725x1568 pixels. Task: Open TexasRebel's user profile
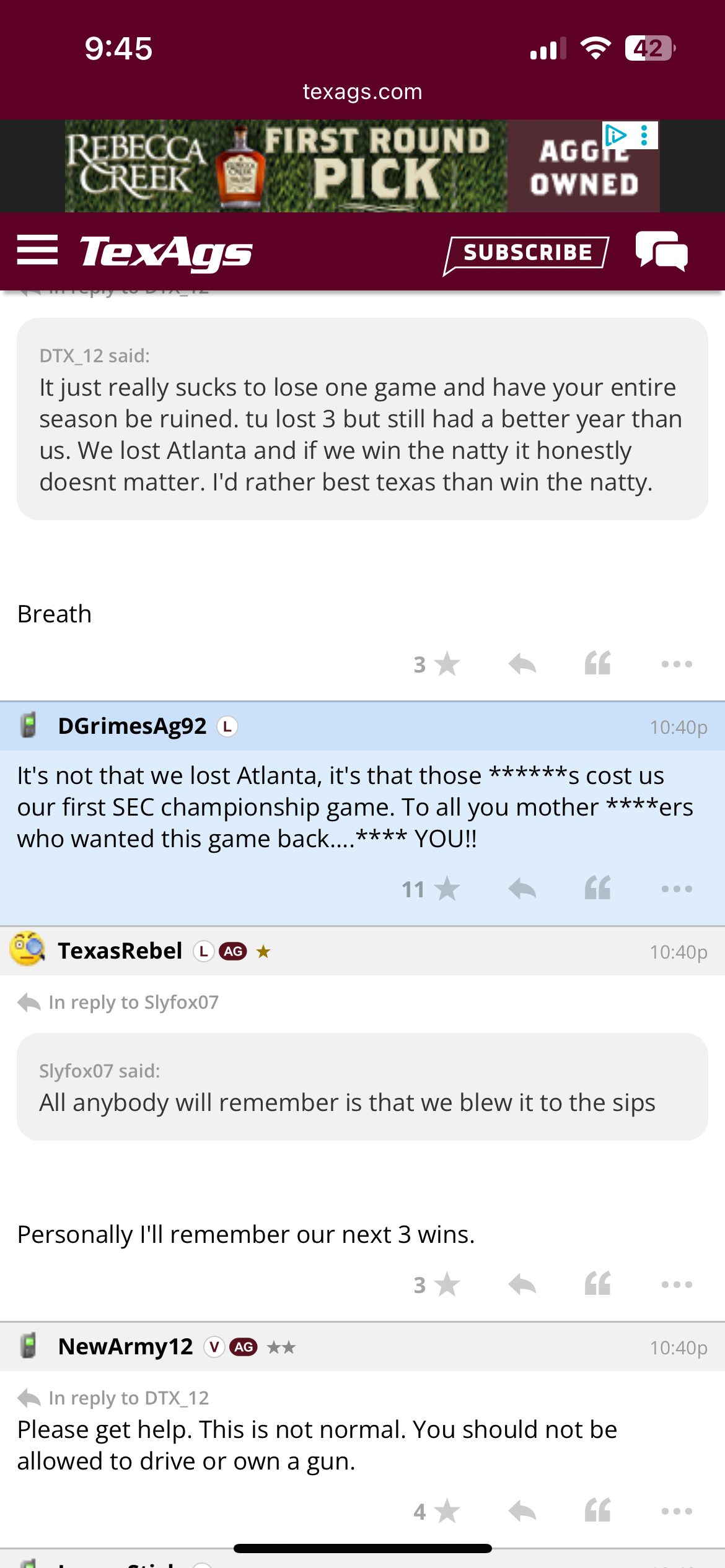click(x=120, y=951)
